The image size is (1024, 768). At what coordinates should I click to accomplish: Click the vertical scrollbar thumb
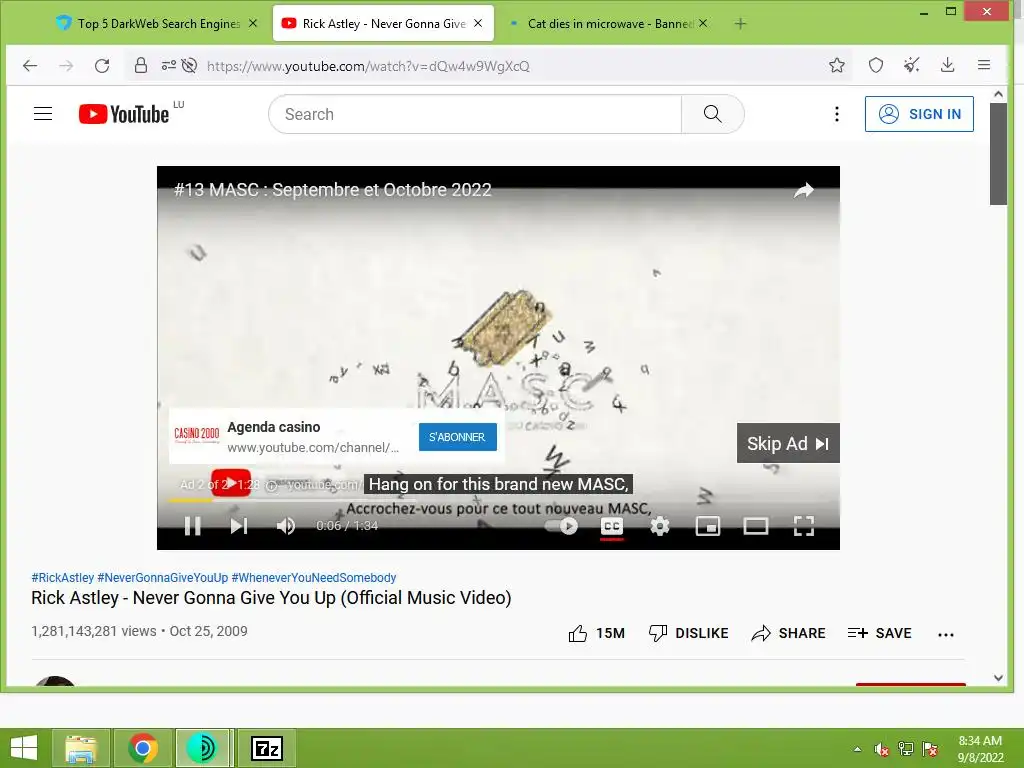(998, 153)
